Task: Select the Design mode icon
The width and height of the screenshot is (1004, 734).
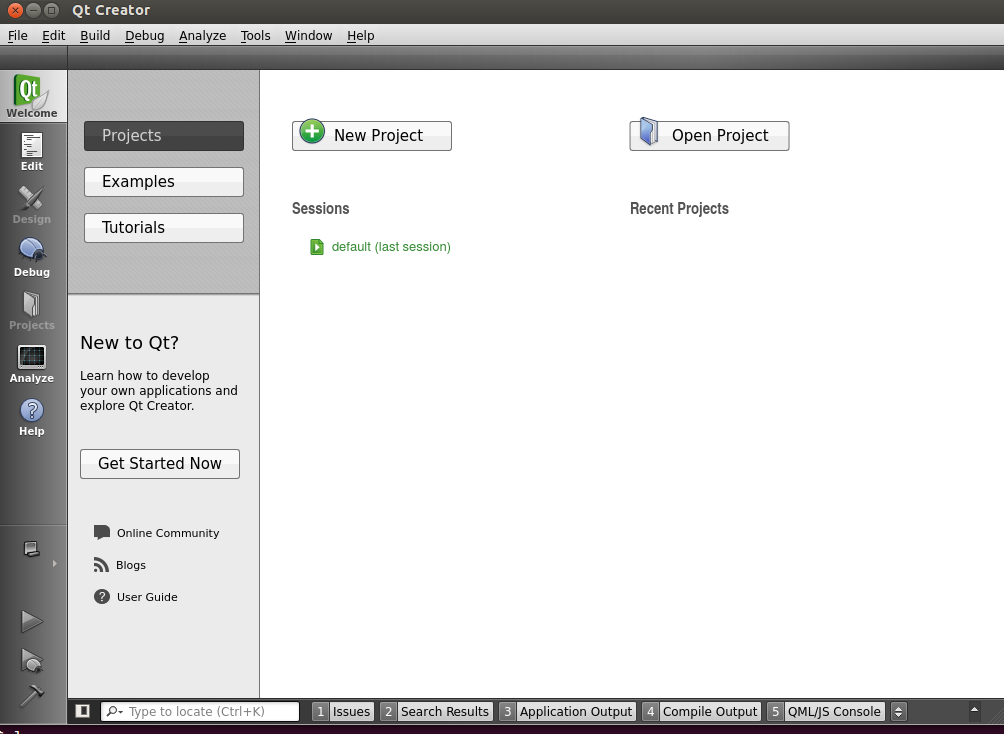Action: pyautogui.click(x=32, y=205)
